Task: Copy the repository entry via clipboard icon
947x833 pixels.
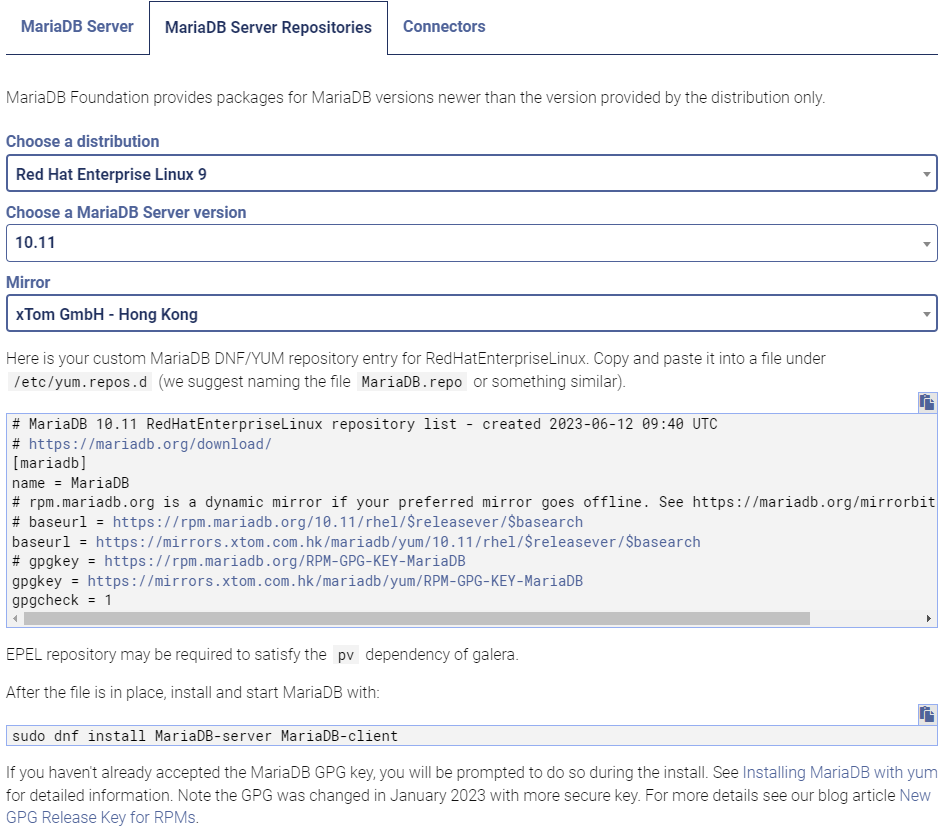Action: coord(926,402)
